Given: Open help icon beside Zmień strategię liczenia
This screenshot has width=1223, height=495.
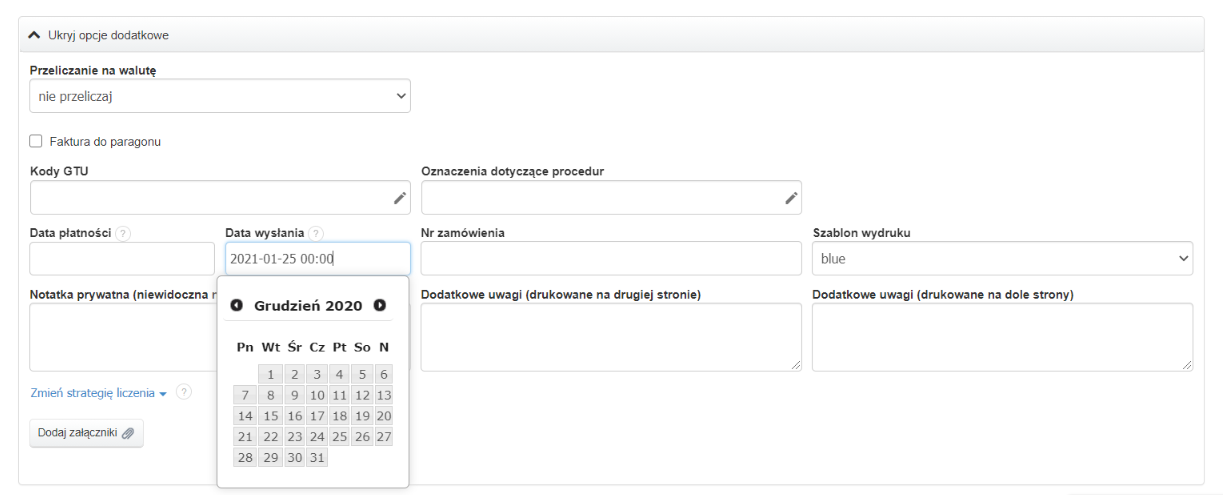Looking at the screenshot, I should click(184, 392).
